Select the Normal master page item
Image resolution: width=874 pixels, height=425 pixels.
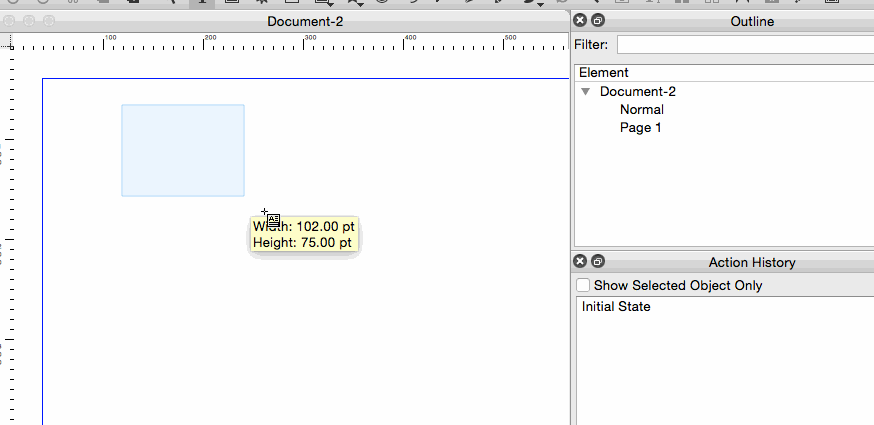pos(641,110)
